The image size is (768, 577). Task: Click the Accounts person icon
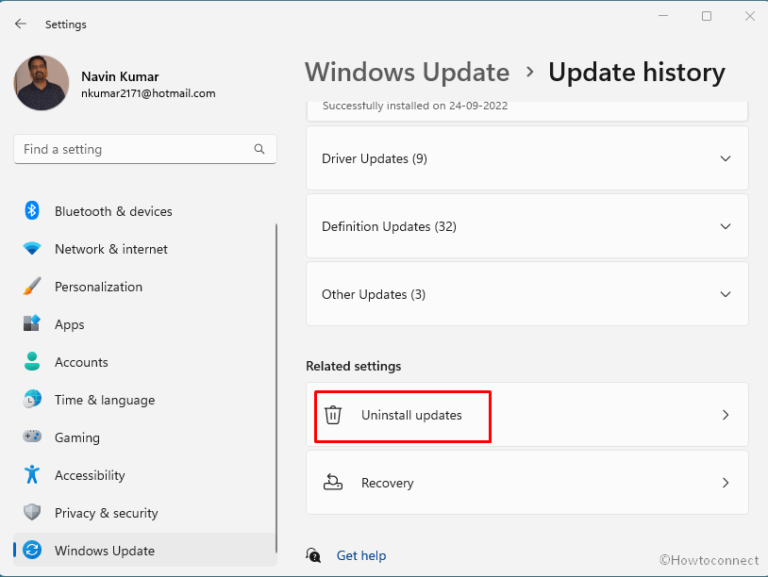(32, 361)
